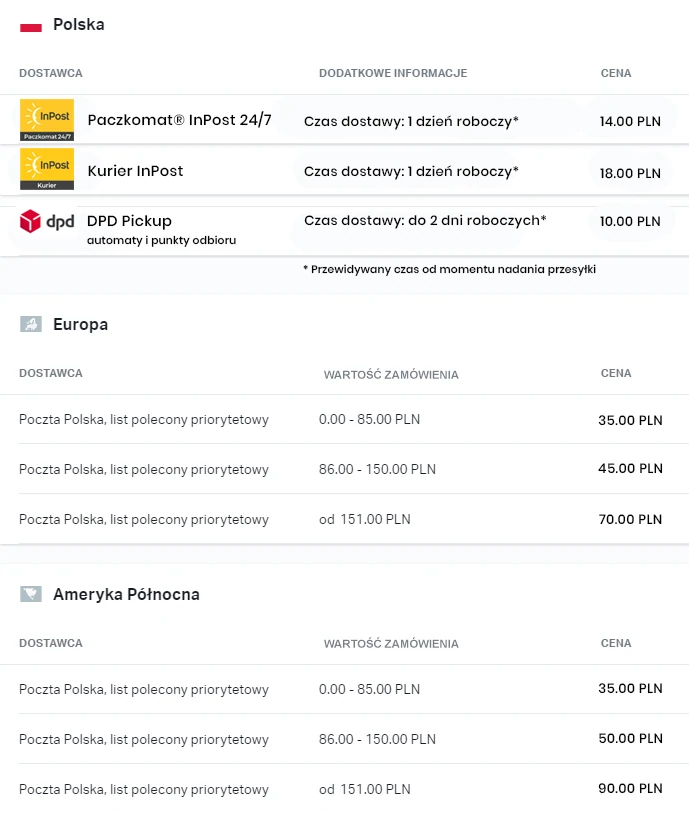The image size is (689, 813).
Task: Select the Paczkomat® InPost 24/7 carrier name
Action: 179,121
